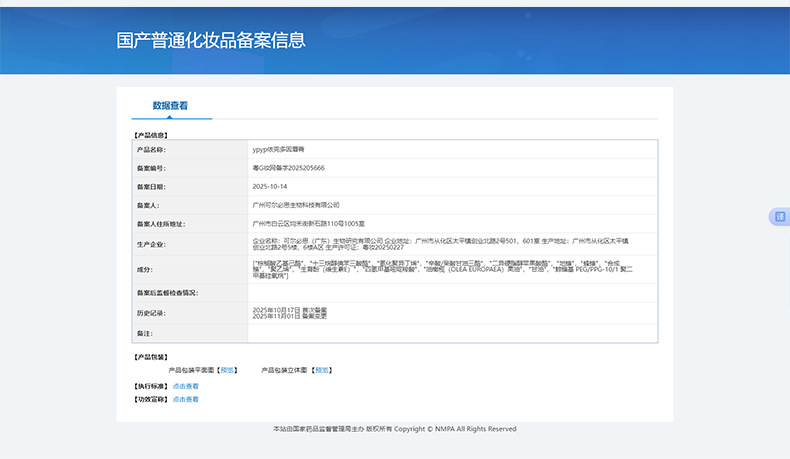
Task: Click the 【产品包装】 section heading
Action: click(151, 357)
